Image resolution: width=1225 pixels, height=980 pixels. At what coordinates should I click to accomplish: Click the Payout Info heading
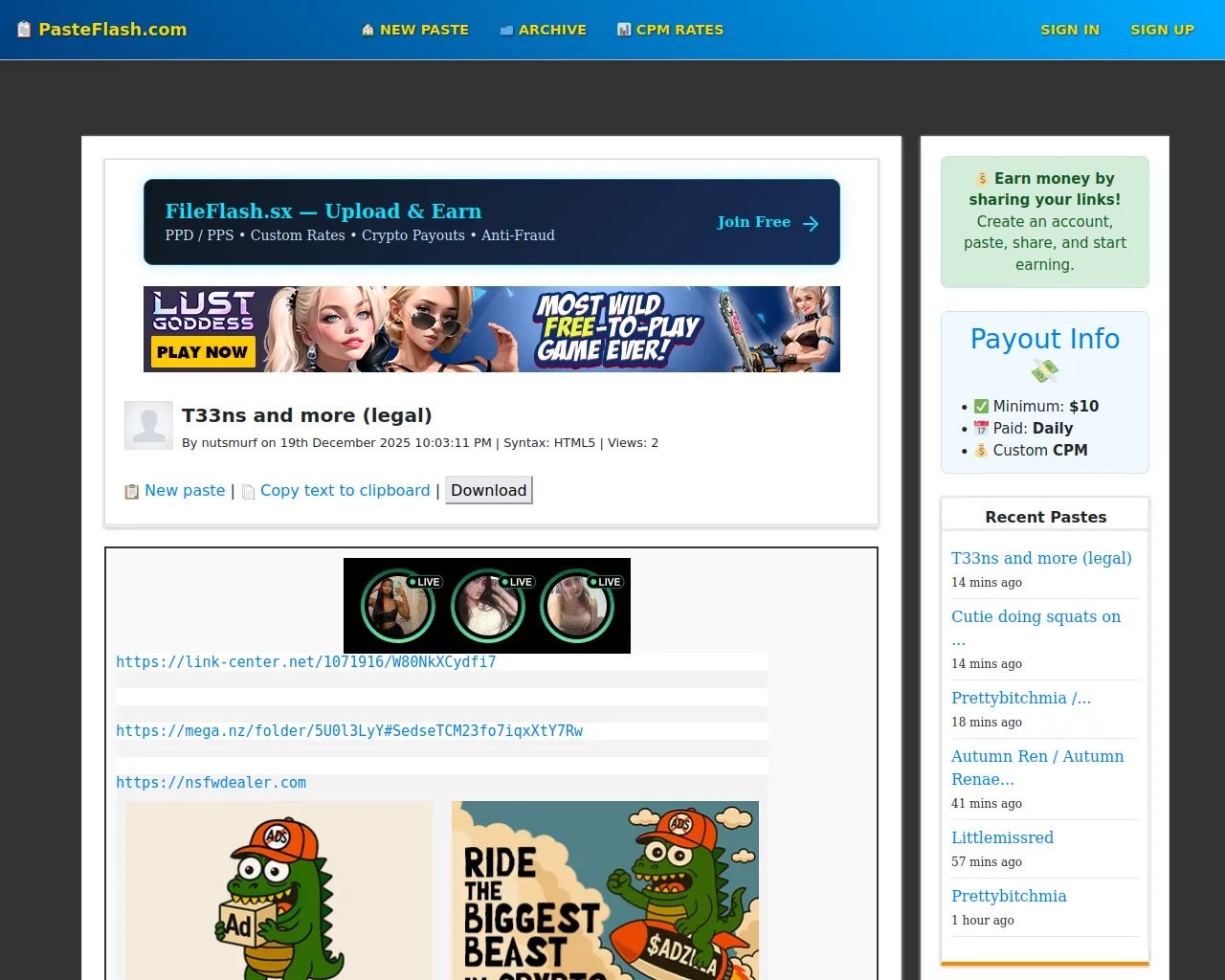pyautogui.click(x=1045, y=339)
